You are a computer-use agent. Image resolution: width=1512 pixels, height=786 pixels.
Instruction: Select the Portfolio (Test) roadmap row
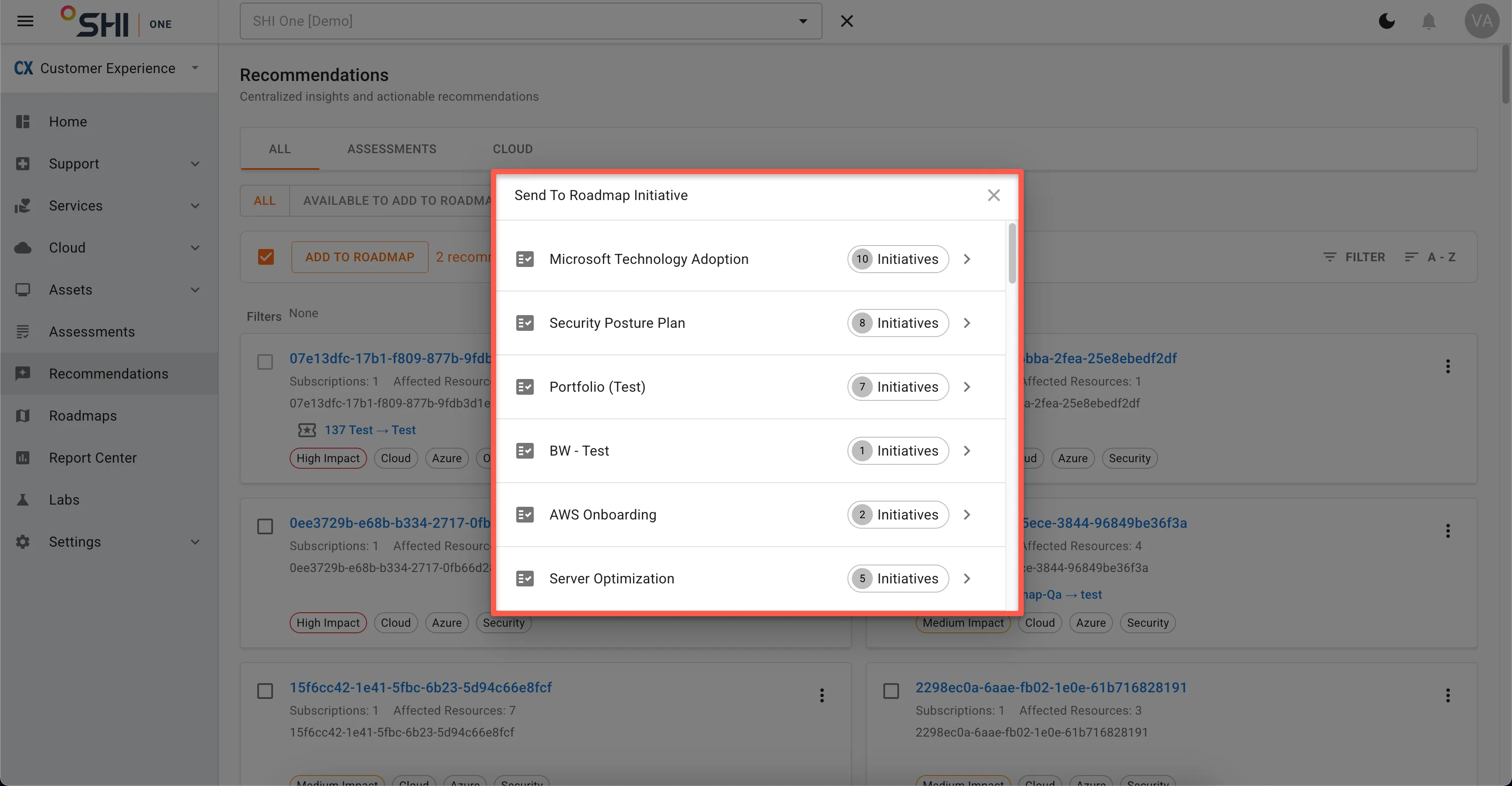(x=751, y=387)
